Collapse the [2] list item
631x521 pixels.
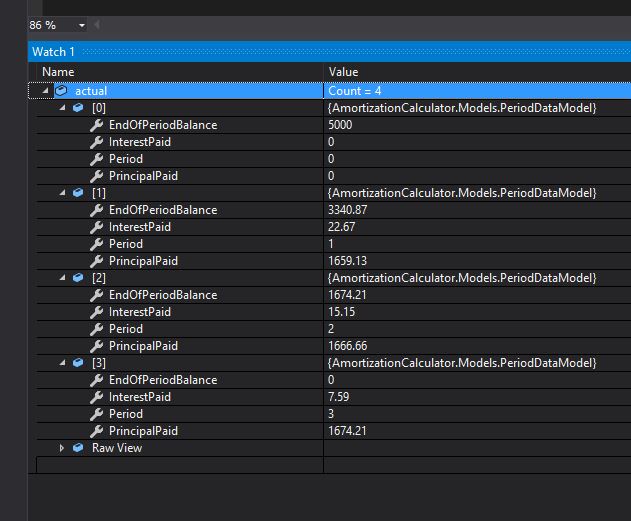[62, 278]
